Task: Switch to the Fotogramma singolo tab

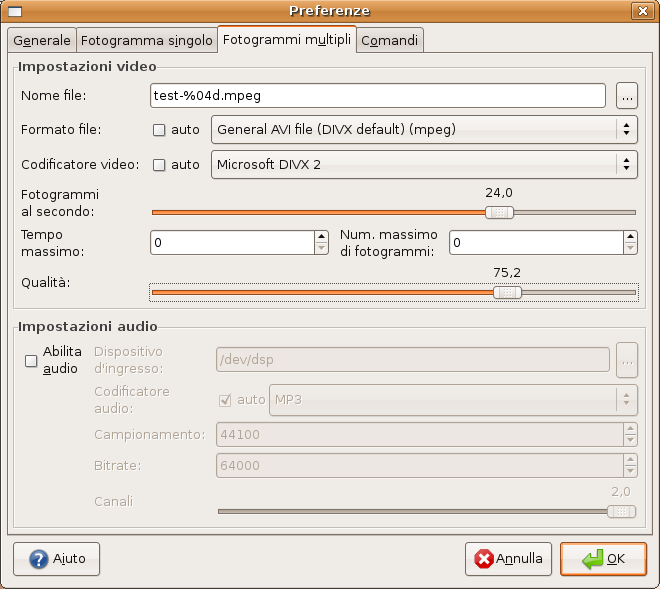Action: tap(146, 41)
